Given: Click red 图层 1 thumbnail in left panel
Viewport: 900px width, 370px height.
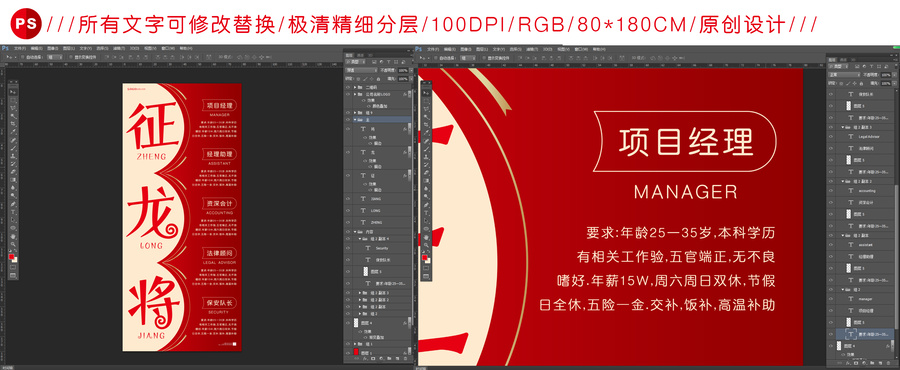Looking at the screenshot, I should coord(356,352).
